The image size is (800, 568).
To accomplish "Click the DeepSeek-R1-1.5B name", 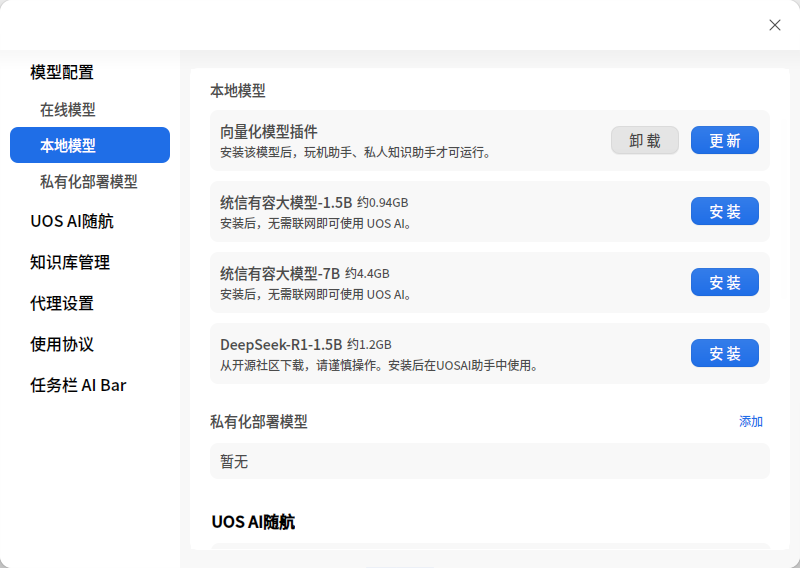I will point(281,345).
